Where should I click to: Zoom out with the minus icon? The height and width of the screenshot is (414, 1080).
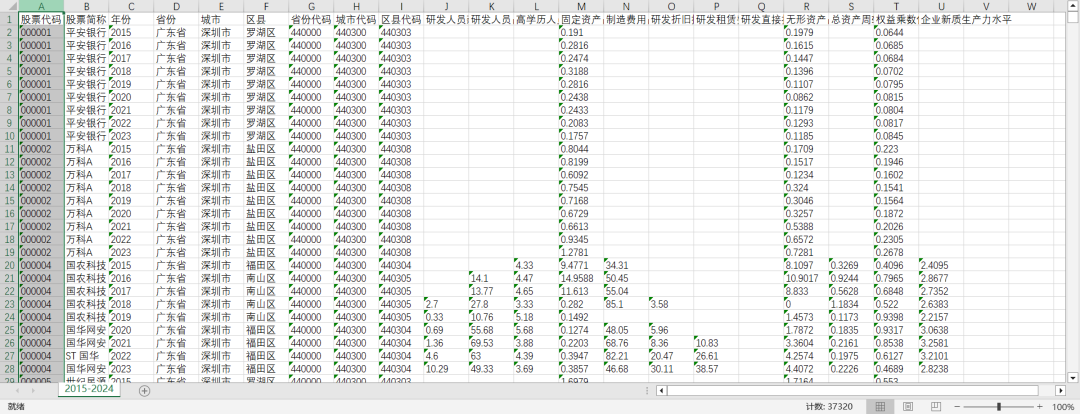point(957,407)
